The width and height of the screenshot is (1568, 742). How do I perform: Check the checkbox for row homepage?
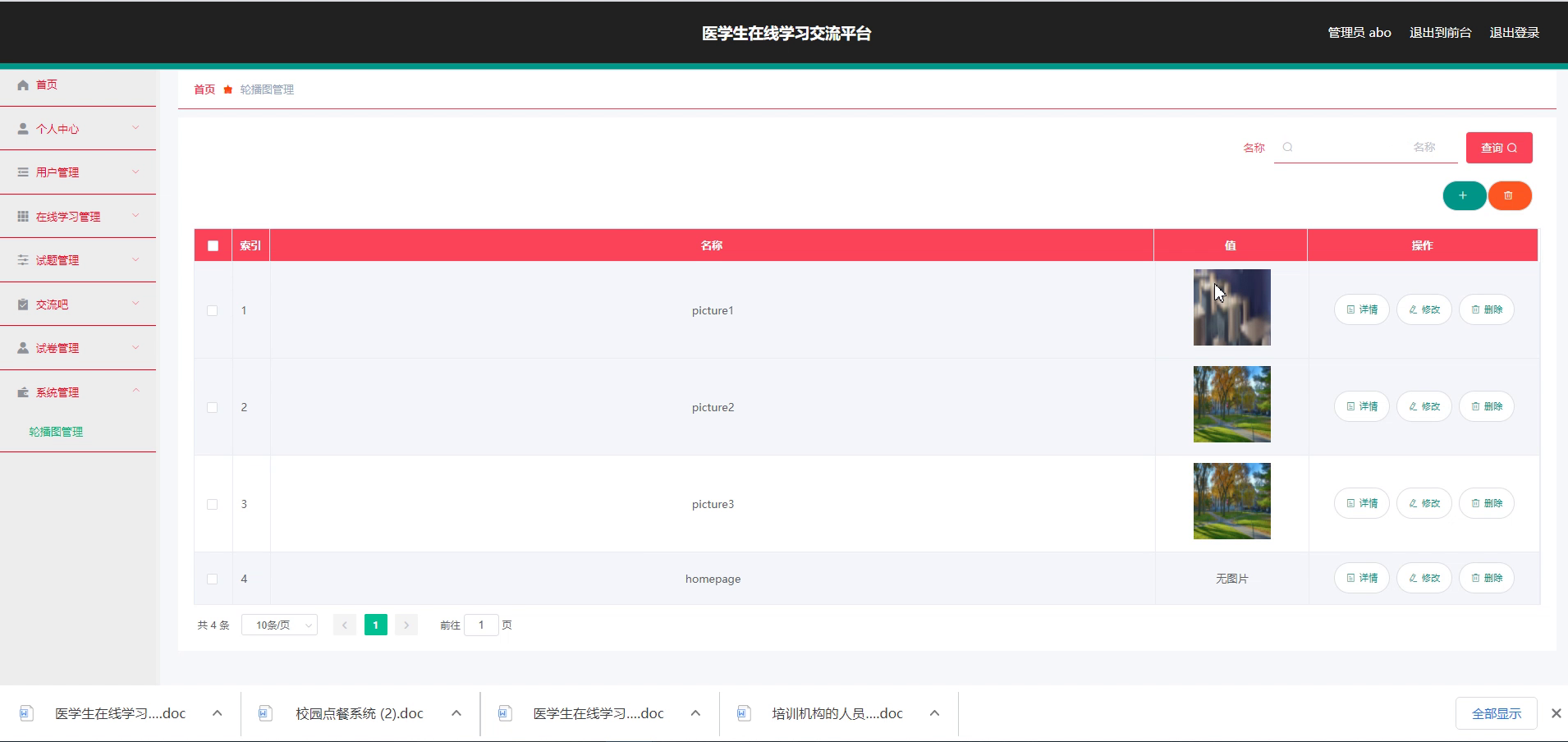(213, 579)
